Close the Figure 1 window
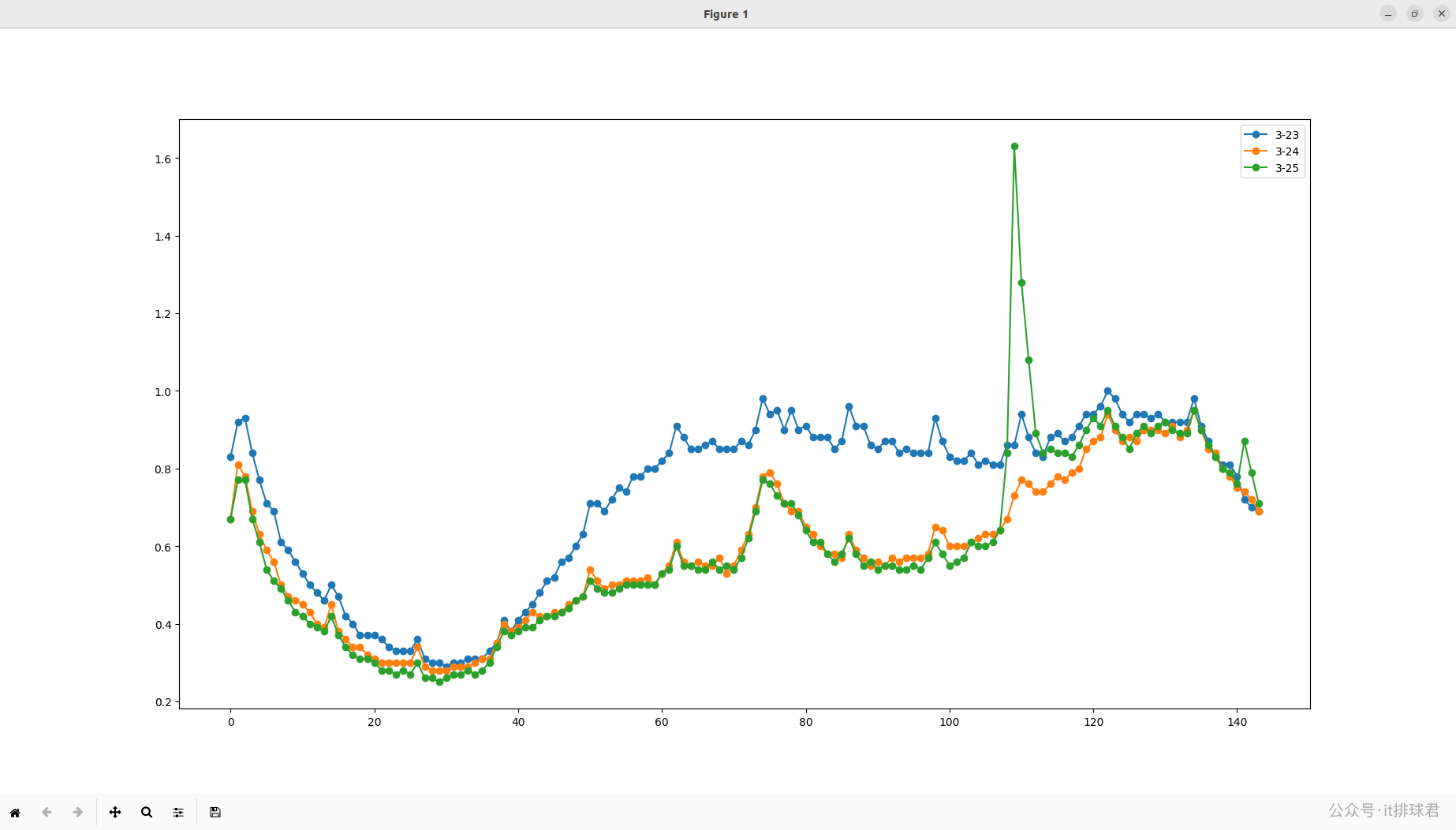This screenshot has width=1456, height=830. (1442, 14)
